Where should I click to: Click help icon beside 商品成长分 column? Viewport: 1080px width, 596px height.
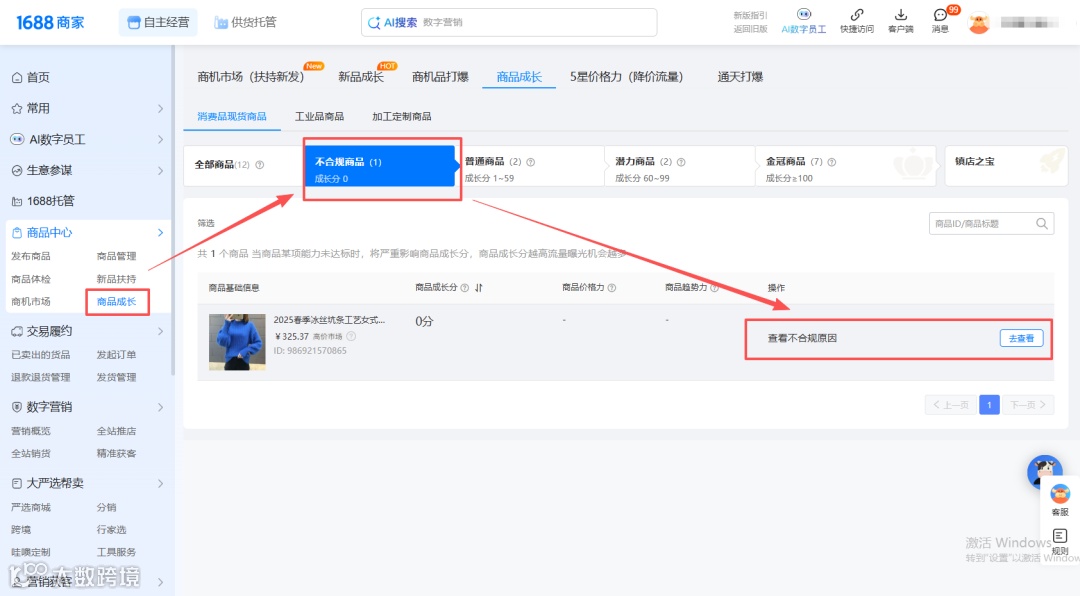point(464,288)
